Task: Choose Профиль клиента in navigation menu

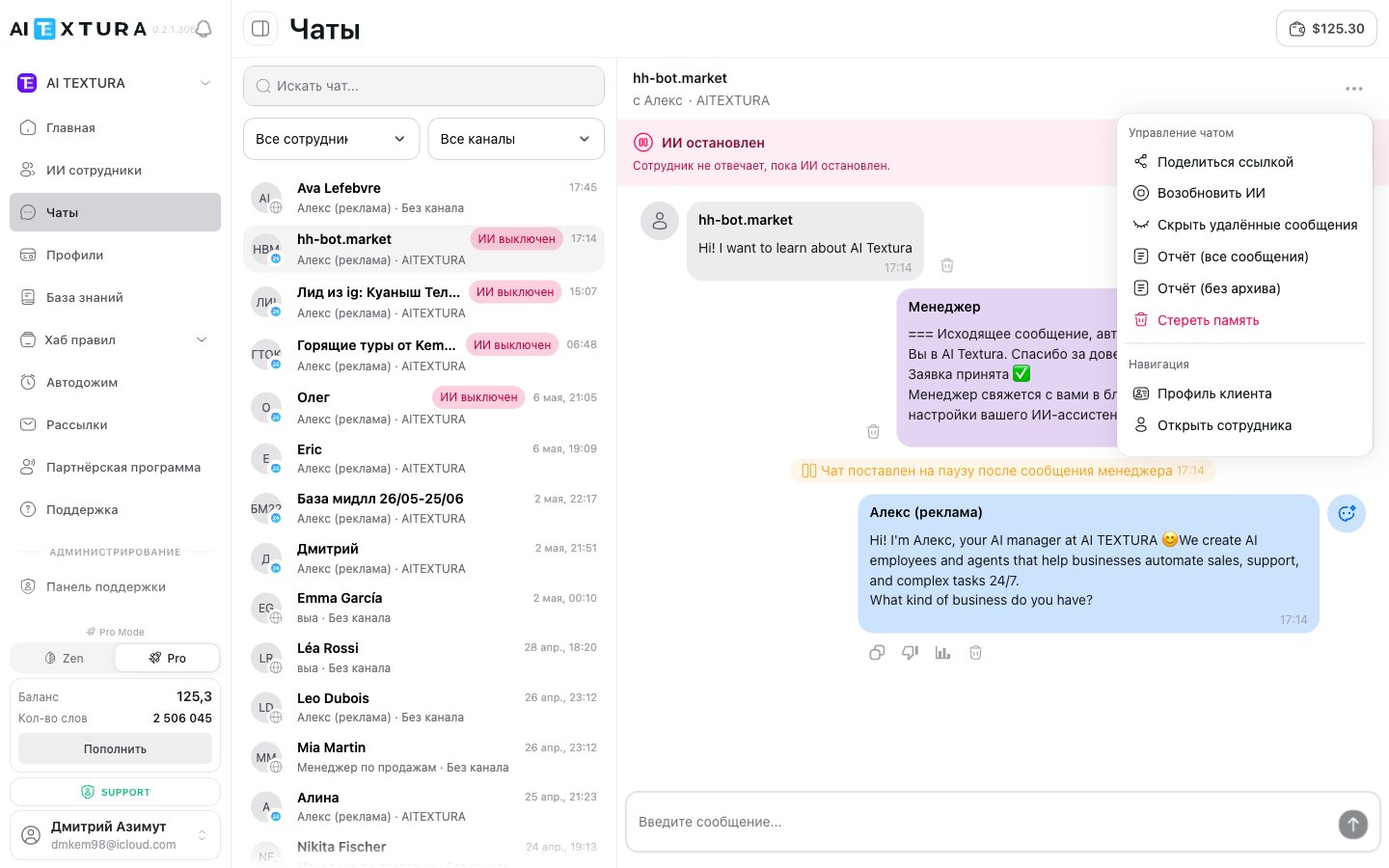Action: (1244, 393)
